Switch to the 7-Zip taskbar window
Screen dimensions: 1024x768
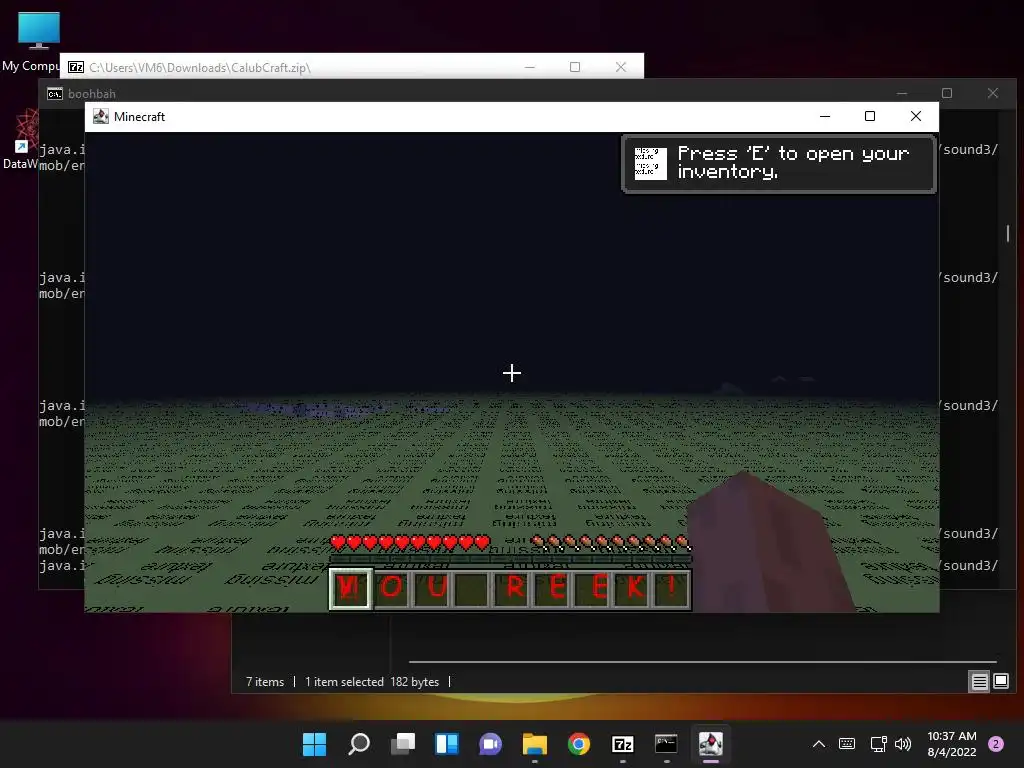(622, 744)
